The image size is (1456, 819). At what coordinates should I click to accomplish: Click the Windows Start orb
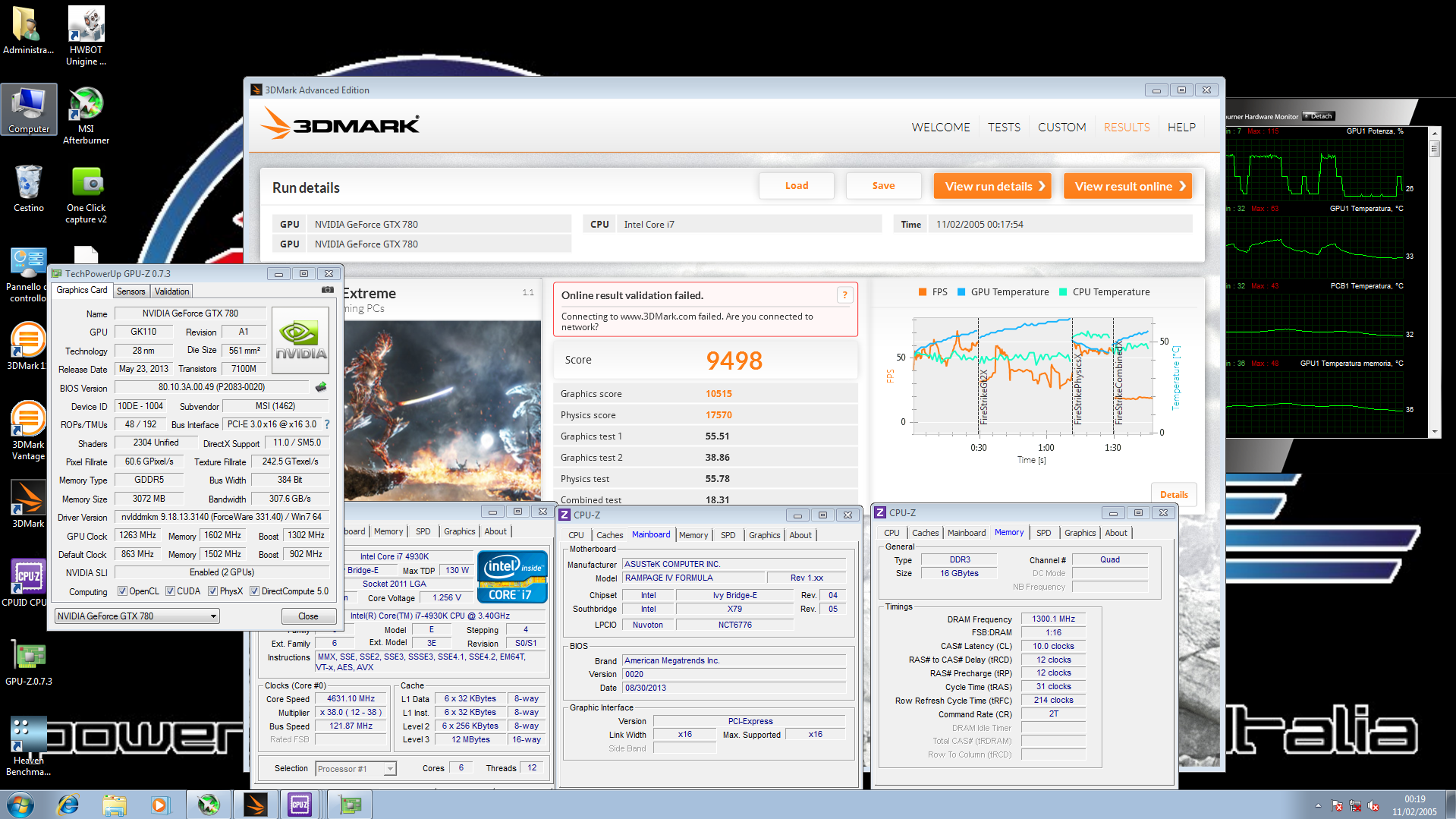pyautogui.click(x=20, y=805)
